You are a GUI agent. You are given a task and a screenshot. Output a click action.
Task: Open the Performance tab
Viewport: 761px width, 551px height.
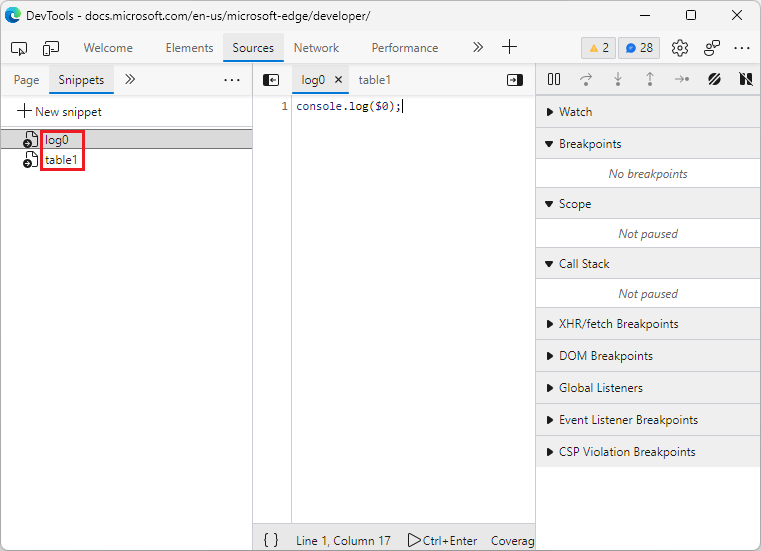click(x=405, y=48)
